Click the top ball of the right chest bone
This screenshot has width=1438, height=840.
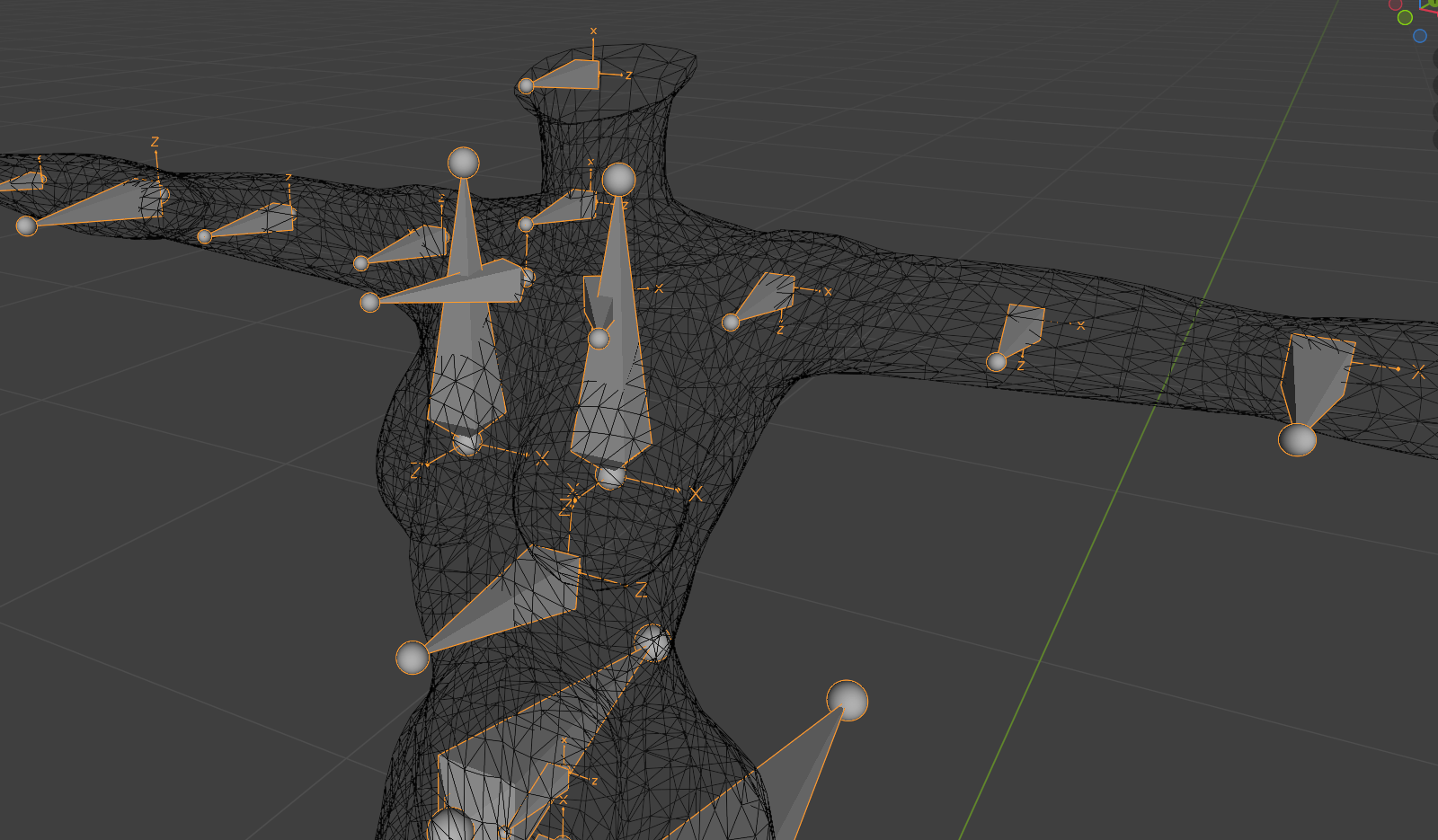[x=618, y=180]
